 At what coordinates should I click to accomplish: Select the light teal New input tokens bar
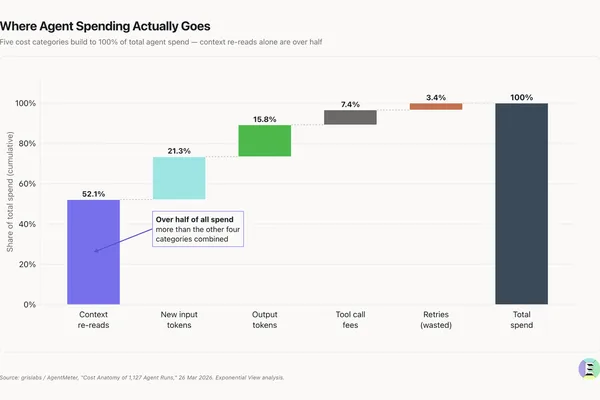click(179, 178)
